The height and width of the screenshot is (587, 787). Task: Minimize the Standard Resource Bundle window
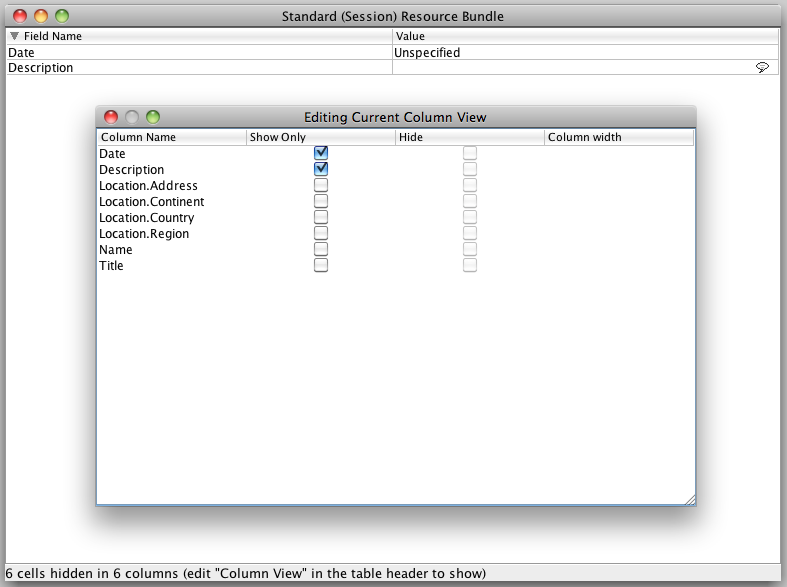[x=41, y=16]
